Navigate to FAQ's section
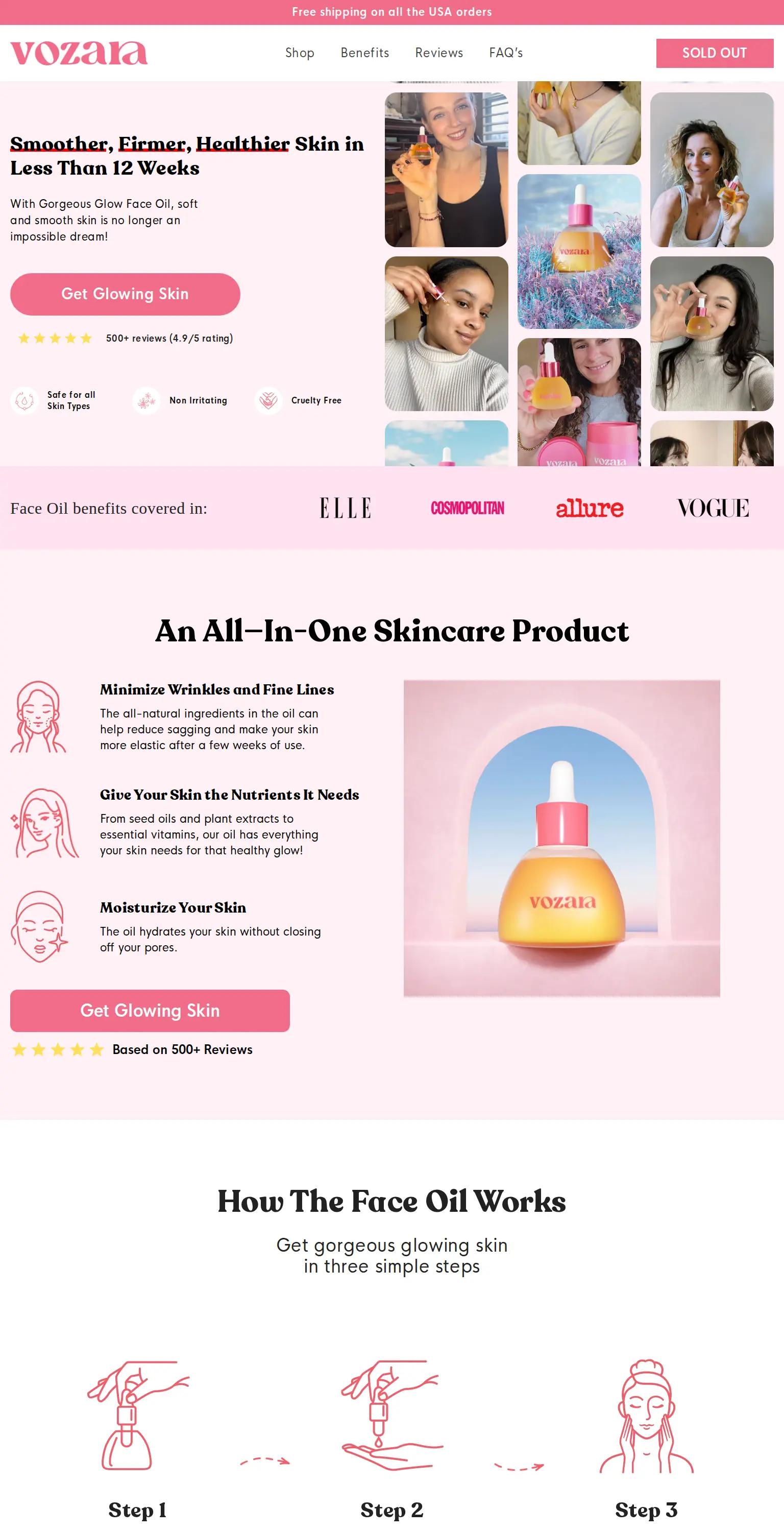This screenshot has width=784, height=1532. (x=506, y=53)
